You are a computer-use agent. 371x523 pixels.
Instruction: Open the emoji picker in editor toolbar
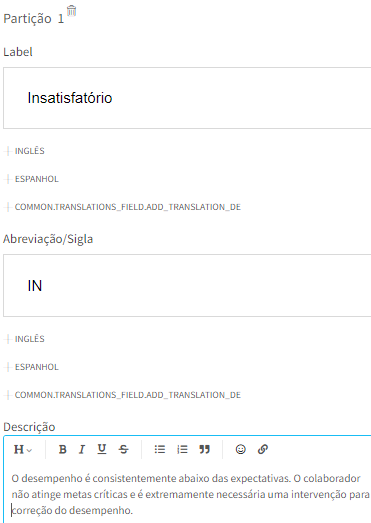[x=241, y=449]
